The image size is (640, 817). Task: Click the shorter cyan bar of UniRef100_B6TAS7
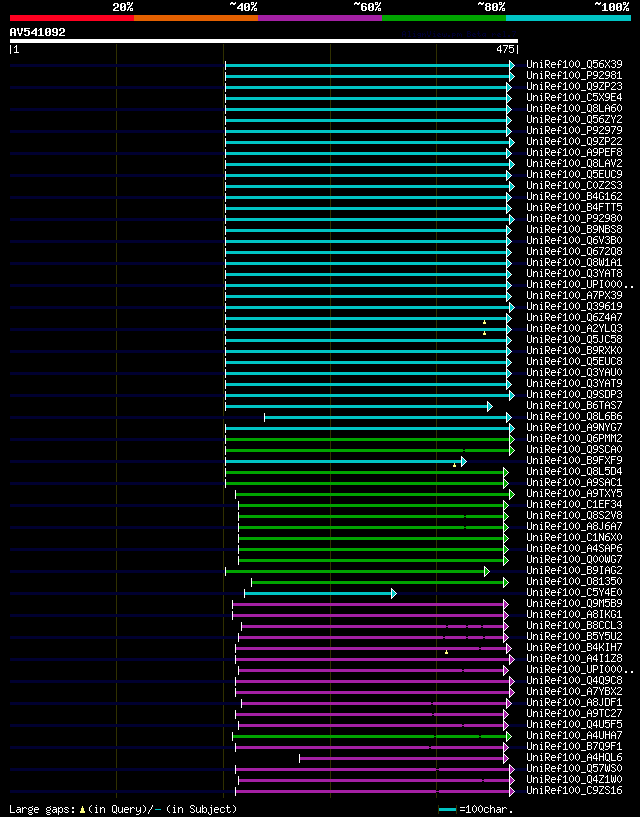coord(359,406)
